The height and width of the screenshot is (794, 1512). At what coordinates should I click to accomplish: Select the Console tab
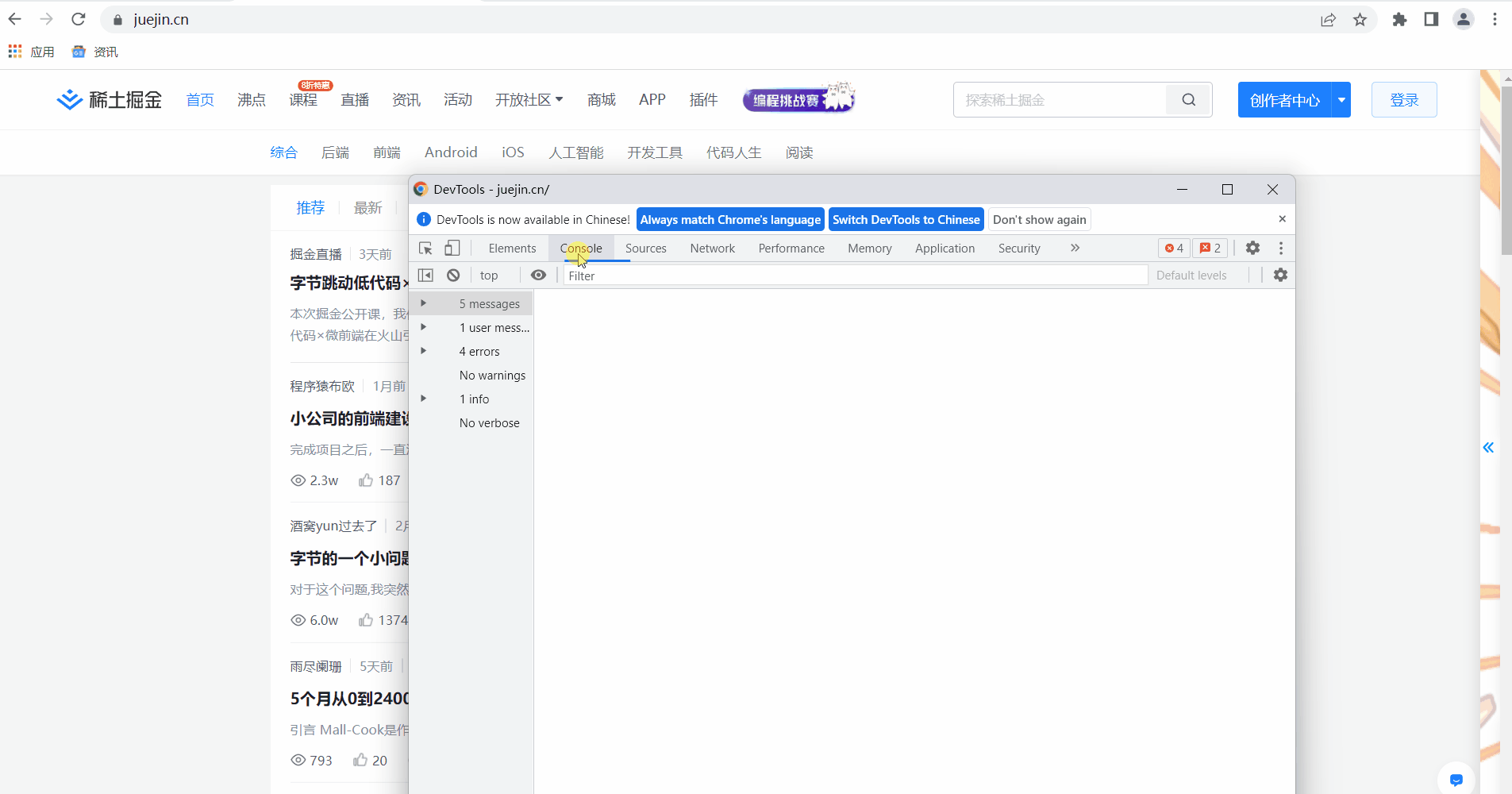tap(581, 249)
